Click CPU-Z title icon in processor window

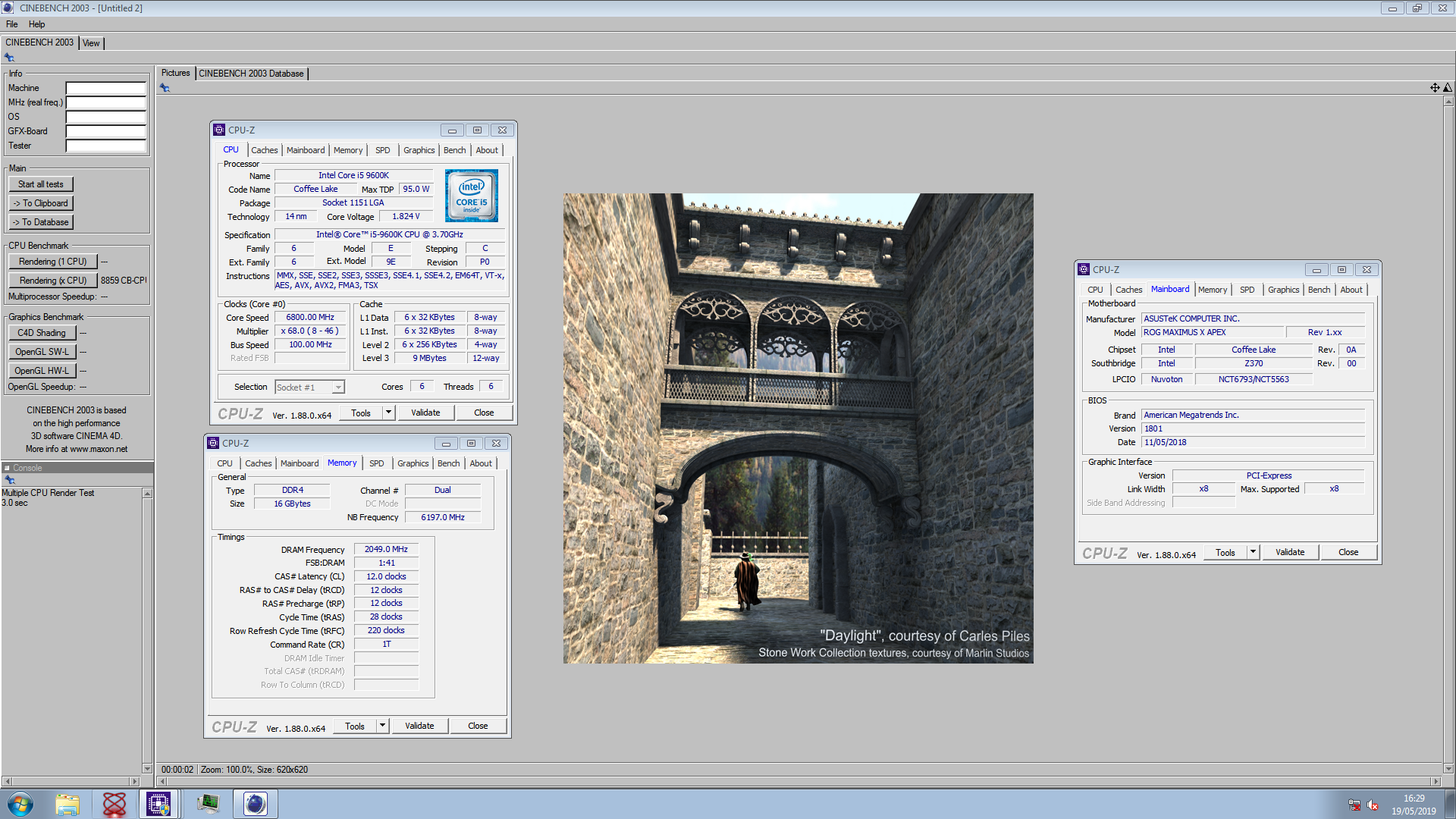coord(219,130)
